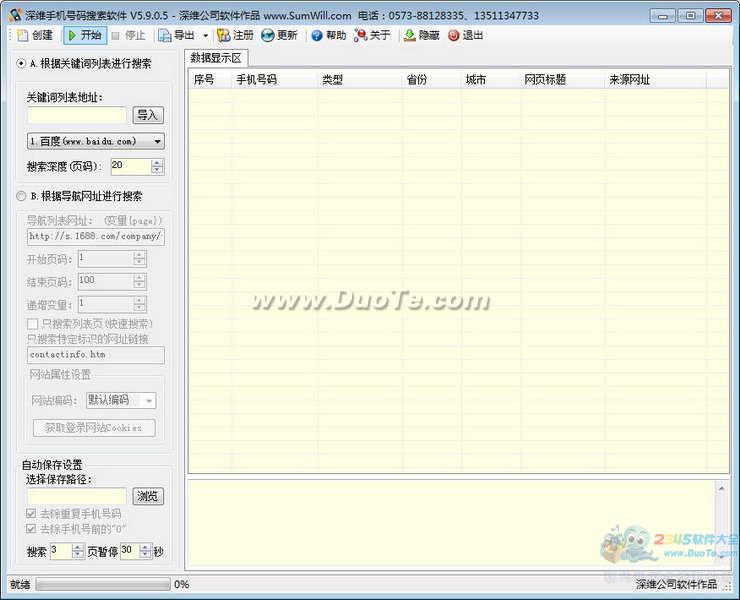740x600 pixels.
Task: Click the 停止 (Stop) toolbar button
Action: point(128,35)
